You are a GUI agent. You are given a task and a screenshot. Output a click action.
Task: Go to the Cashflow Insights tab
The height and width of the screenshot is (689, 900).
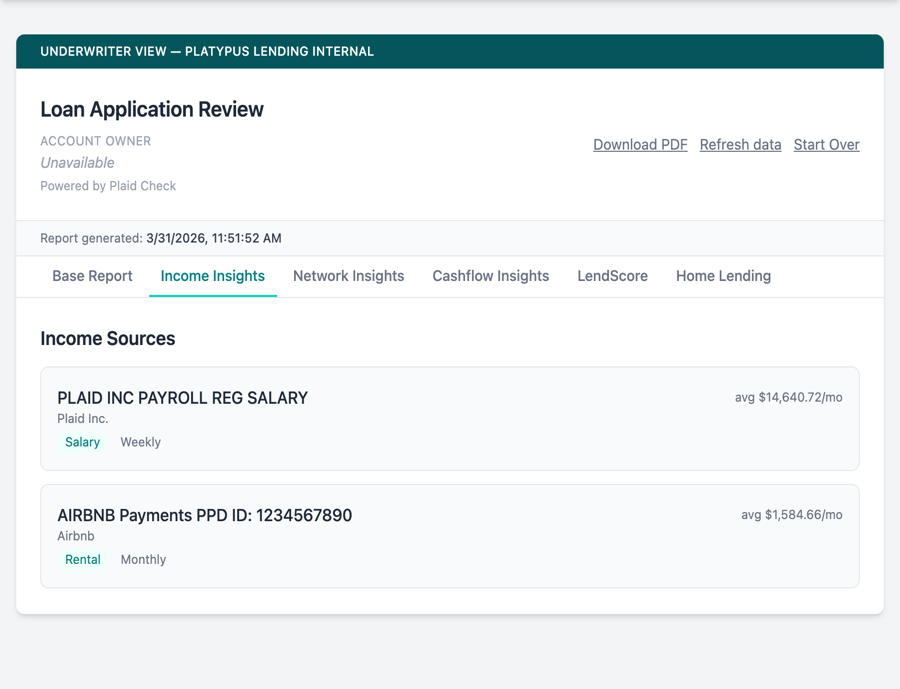(x=490, y=276)
